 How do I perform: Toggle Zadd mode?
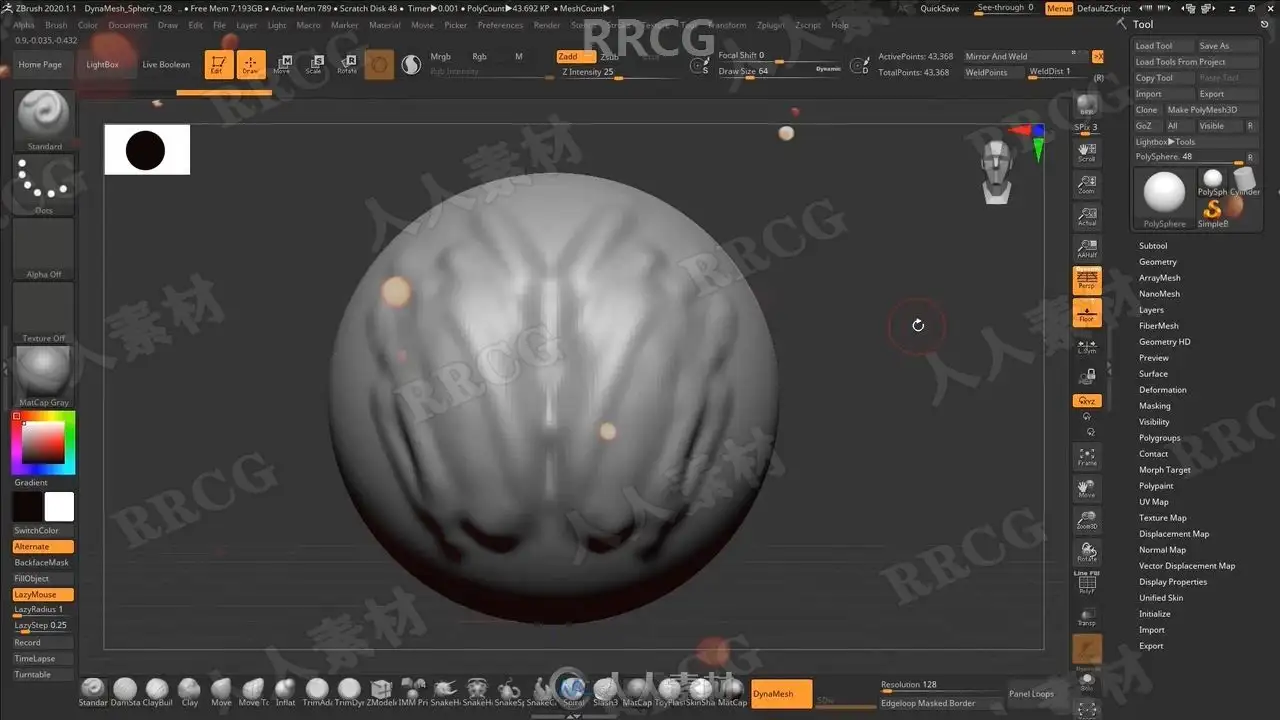point(576,57)
